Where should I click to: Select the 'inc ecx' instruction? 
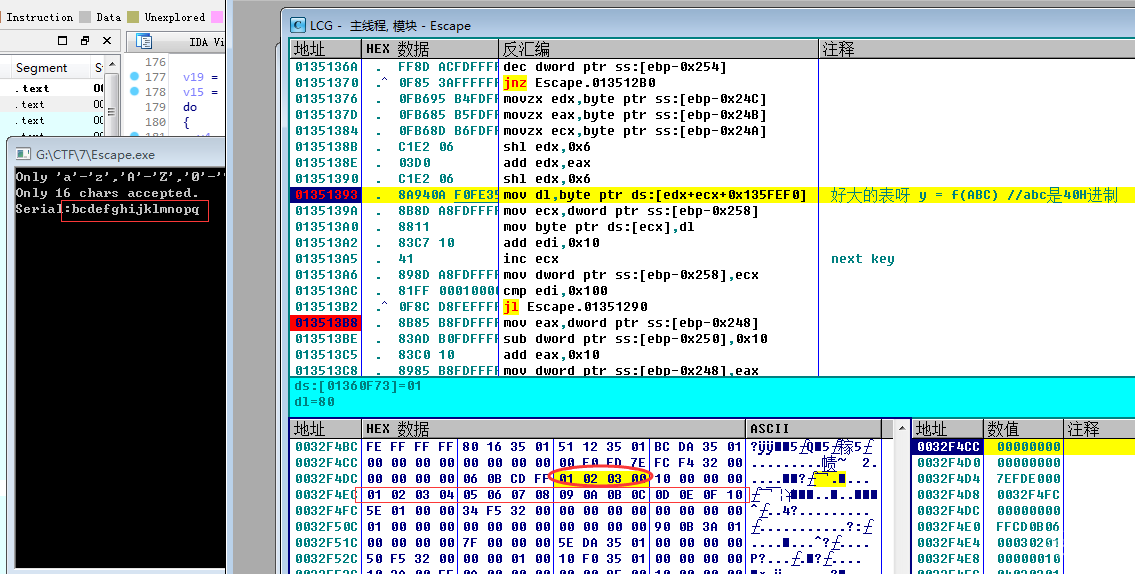tap(531, 259)
